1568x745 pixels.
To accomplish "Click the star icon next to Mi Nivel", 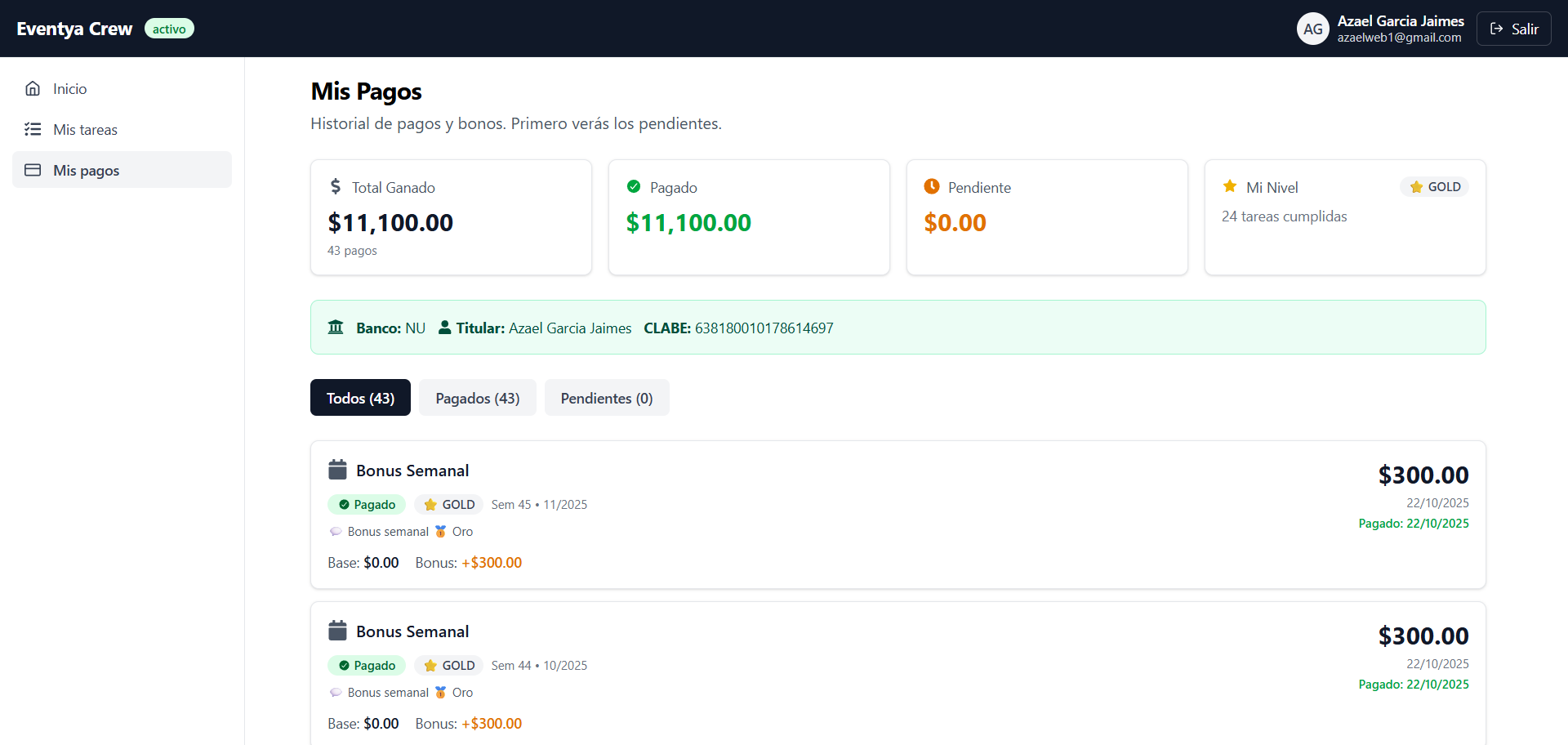I will pos(1230,187).
